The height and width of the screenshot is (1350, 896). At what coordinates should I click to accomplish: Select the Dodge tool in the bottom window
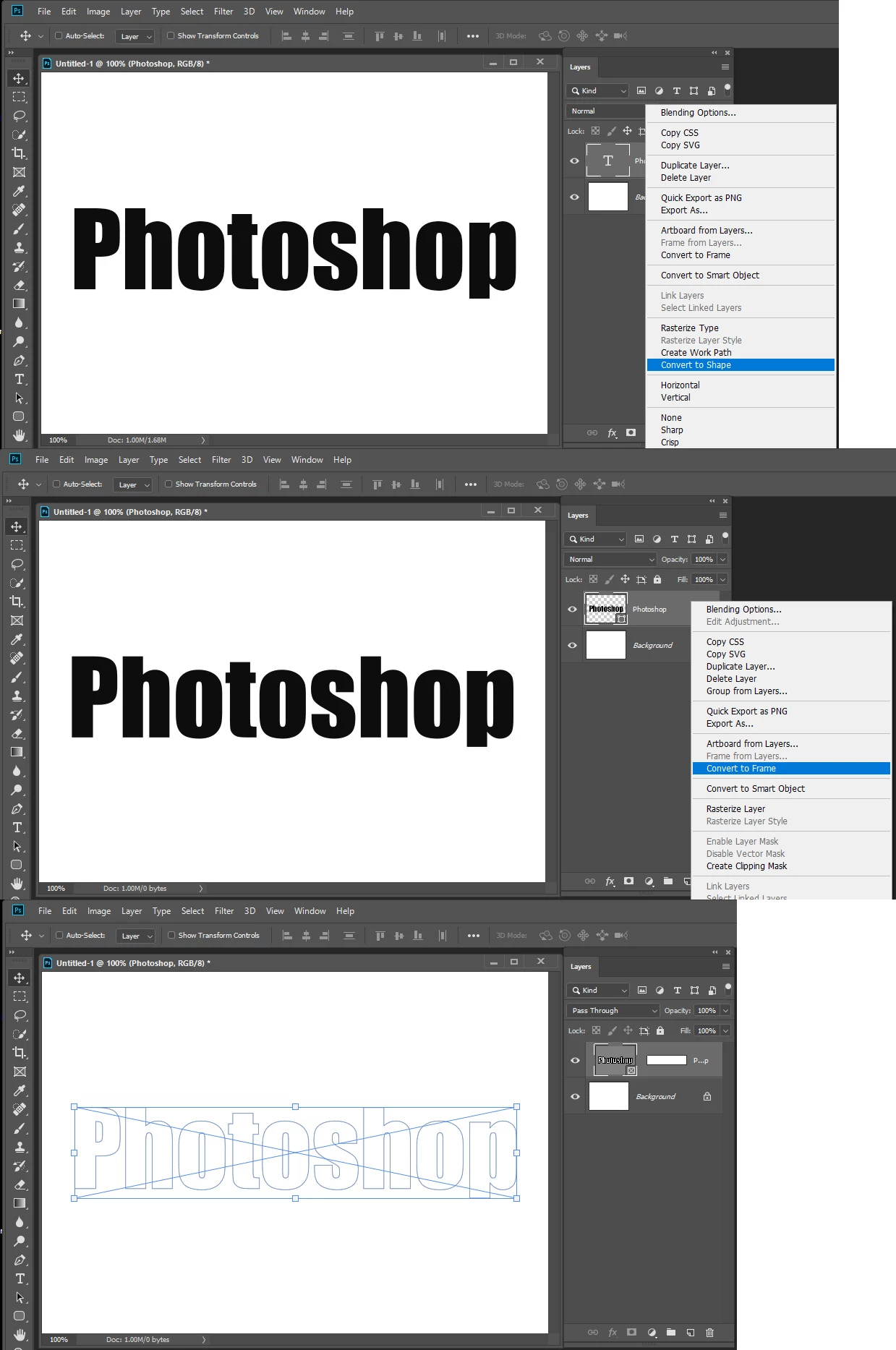tap(20, 1241)
